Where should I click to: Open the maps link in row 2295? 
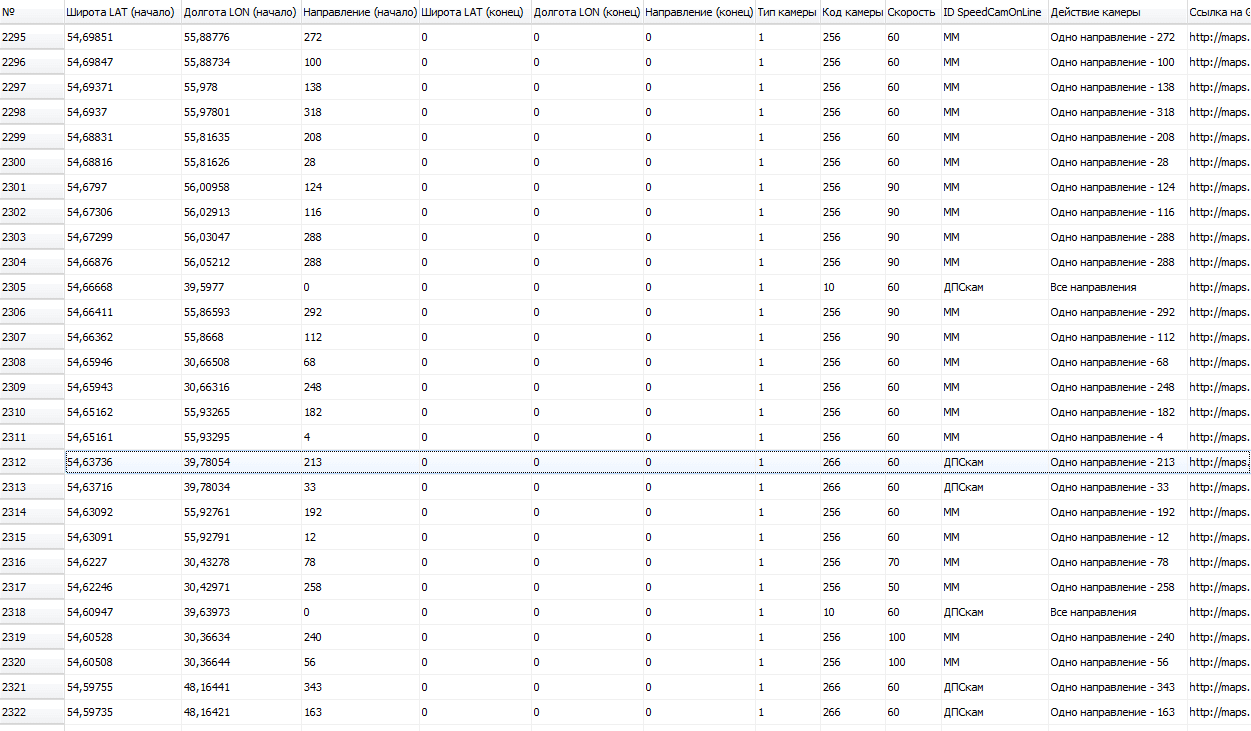1218,37
